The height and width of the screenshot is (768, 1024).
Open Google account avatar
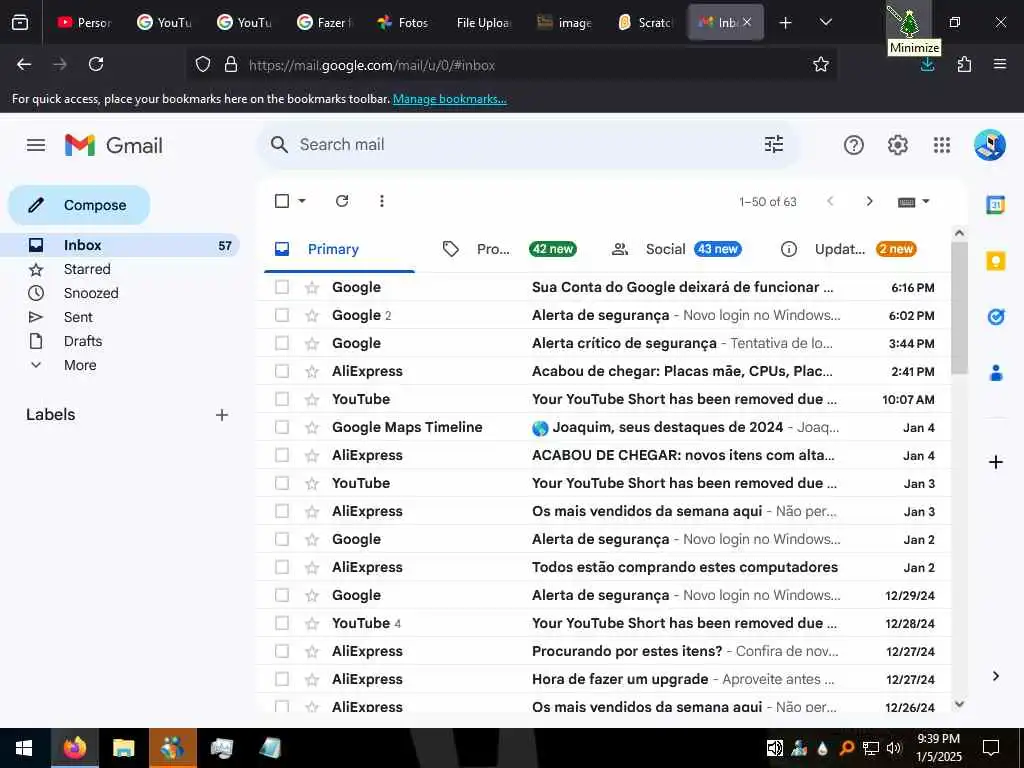click(x=990, y=145)
